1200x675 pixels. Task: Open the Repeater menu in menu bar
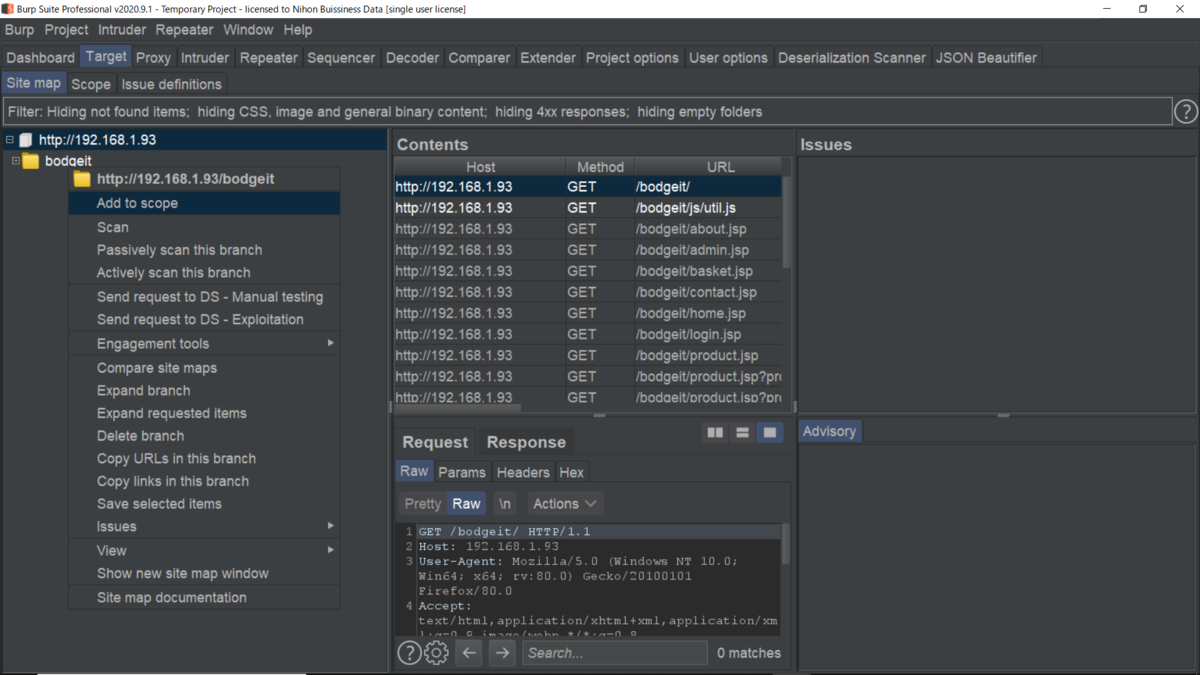pyautogui.click(x=185, y=30)
